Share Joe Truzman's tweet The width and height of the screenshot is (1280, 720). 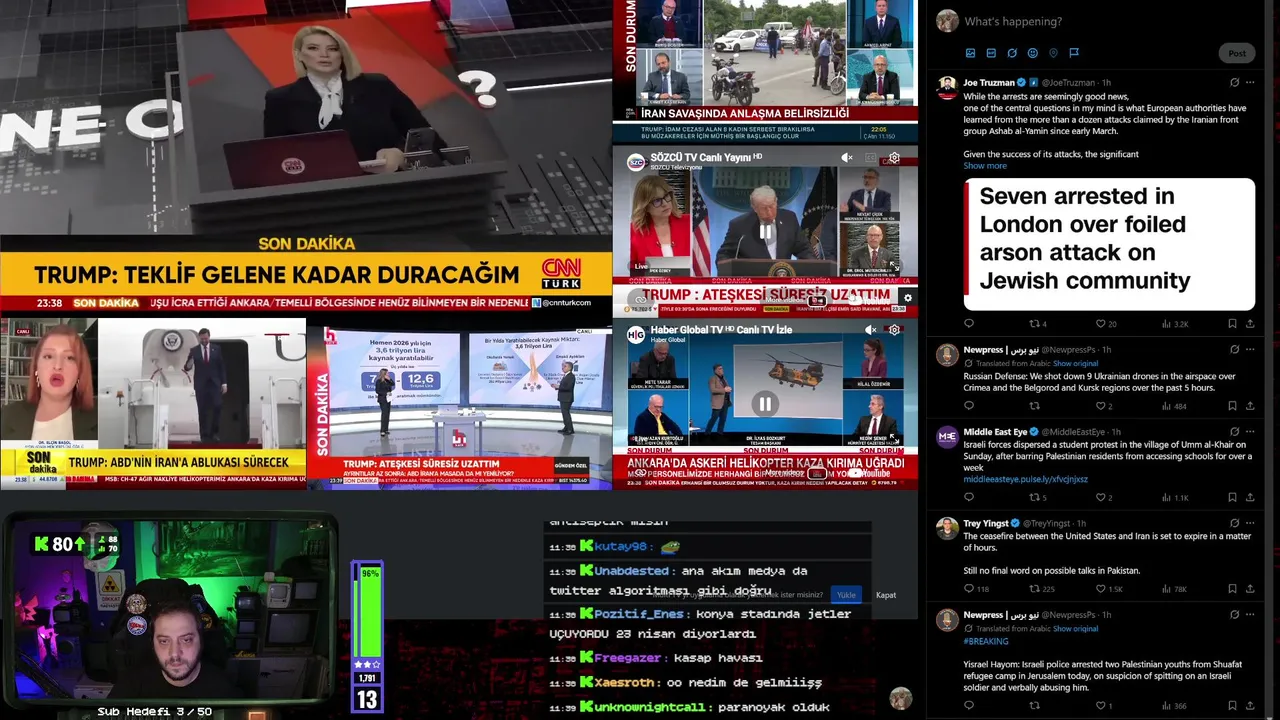click(1250, 324)
